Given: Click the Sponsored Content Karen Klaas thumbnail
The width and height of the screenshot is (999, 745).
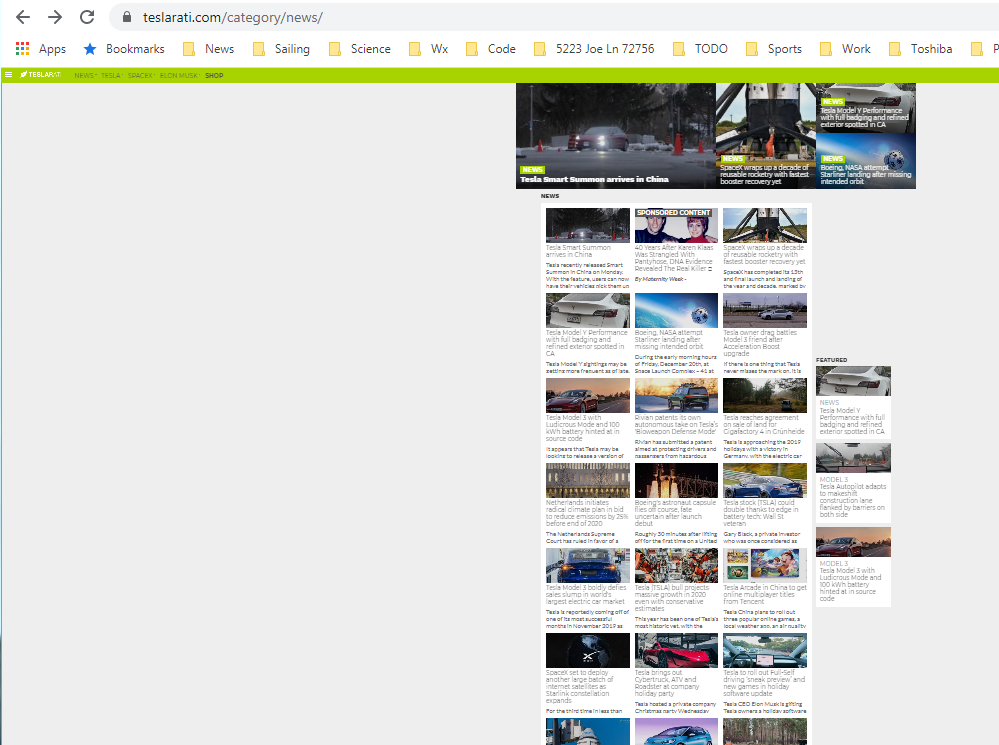Looking at the screenshot, I should click(676, 225).
